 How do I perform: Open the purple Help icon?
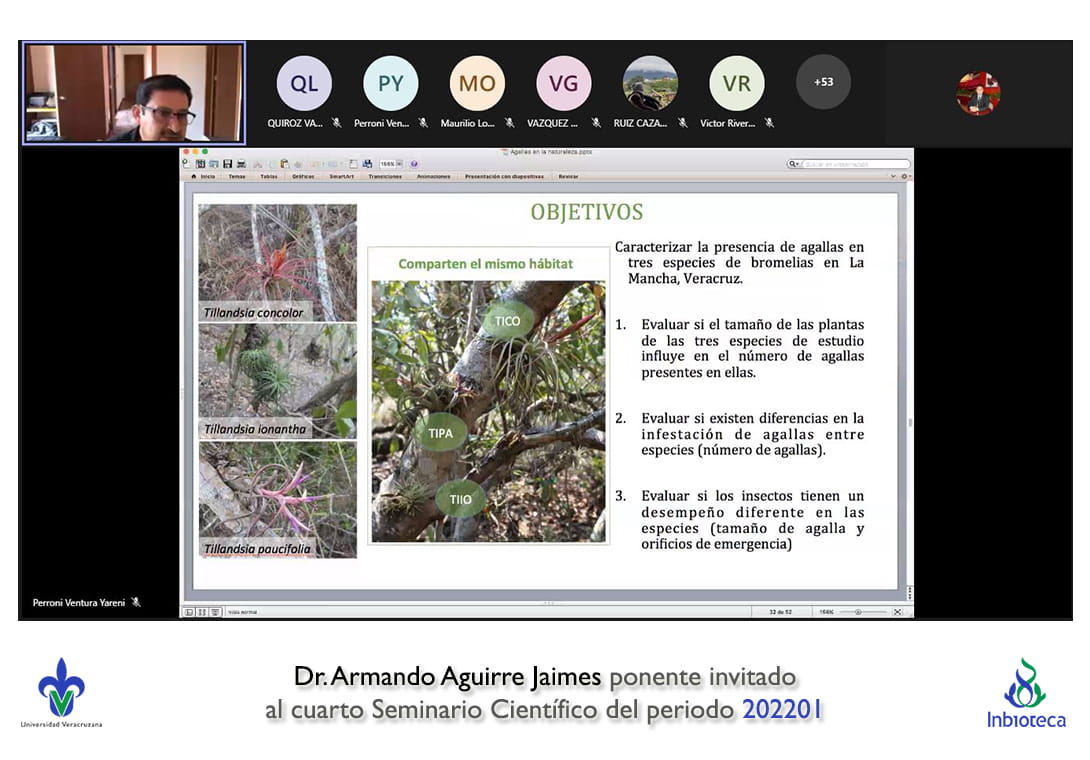[x=414, y=164]
